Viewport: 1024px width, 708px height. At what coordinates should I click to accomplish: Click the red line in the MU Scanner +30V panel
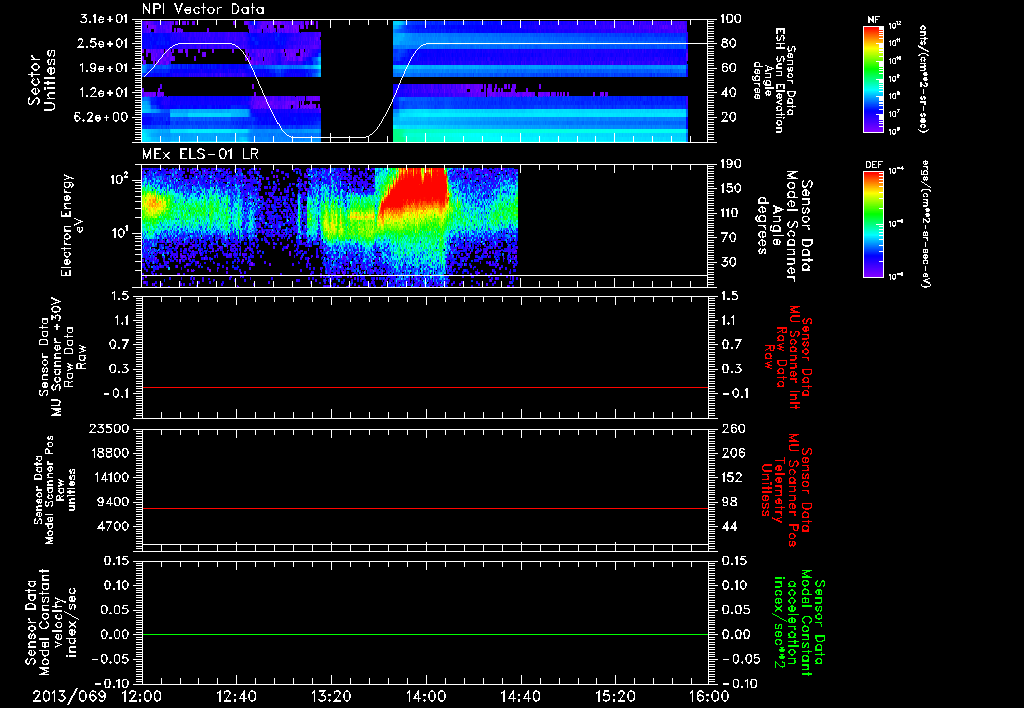[425, 387]
